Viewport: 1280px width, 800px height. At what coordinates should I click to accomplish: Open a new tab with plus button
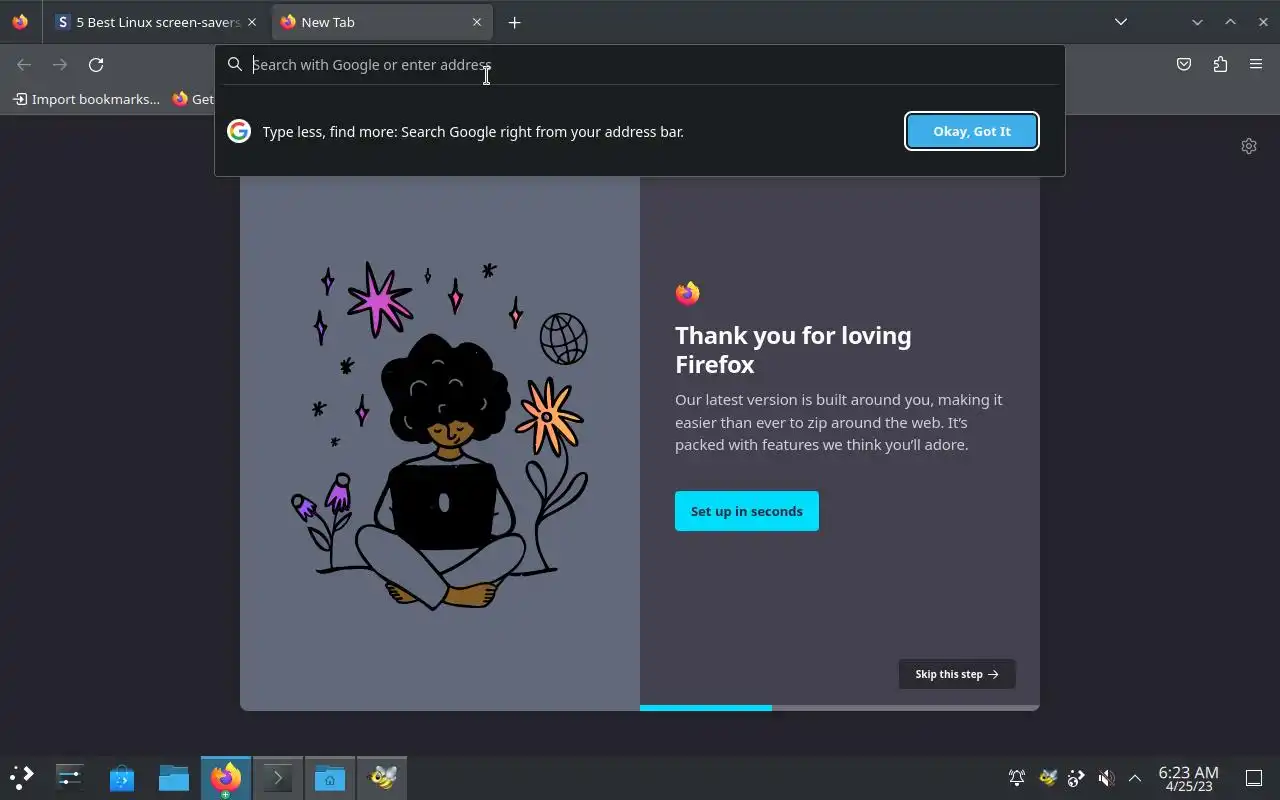click(514, 22)
